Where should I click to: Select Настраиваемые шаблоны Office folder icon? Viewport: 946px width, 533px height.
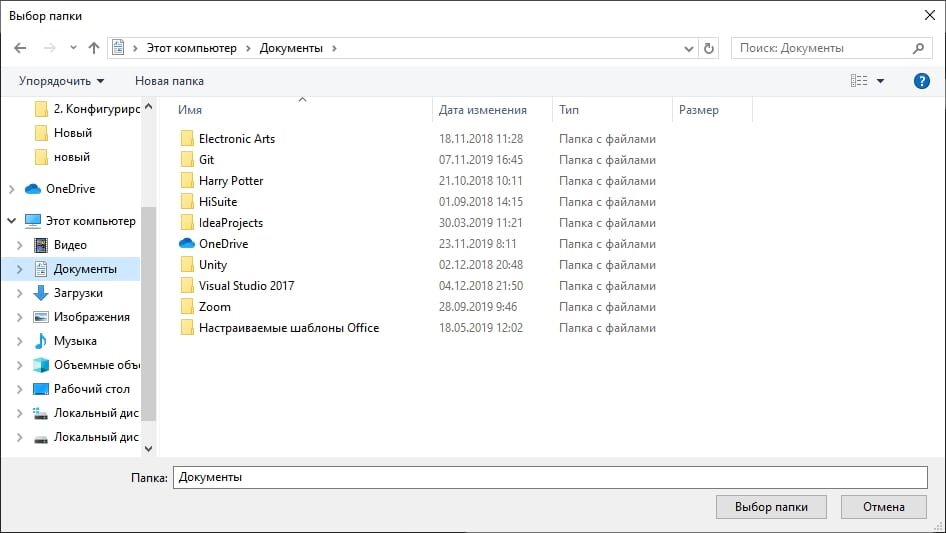[x=187, y=328]
